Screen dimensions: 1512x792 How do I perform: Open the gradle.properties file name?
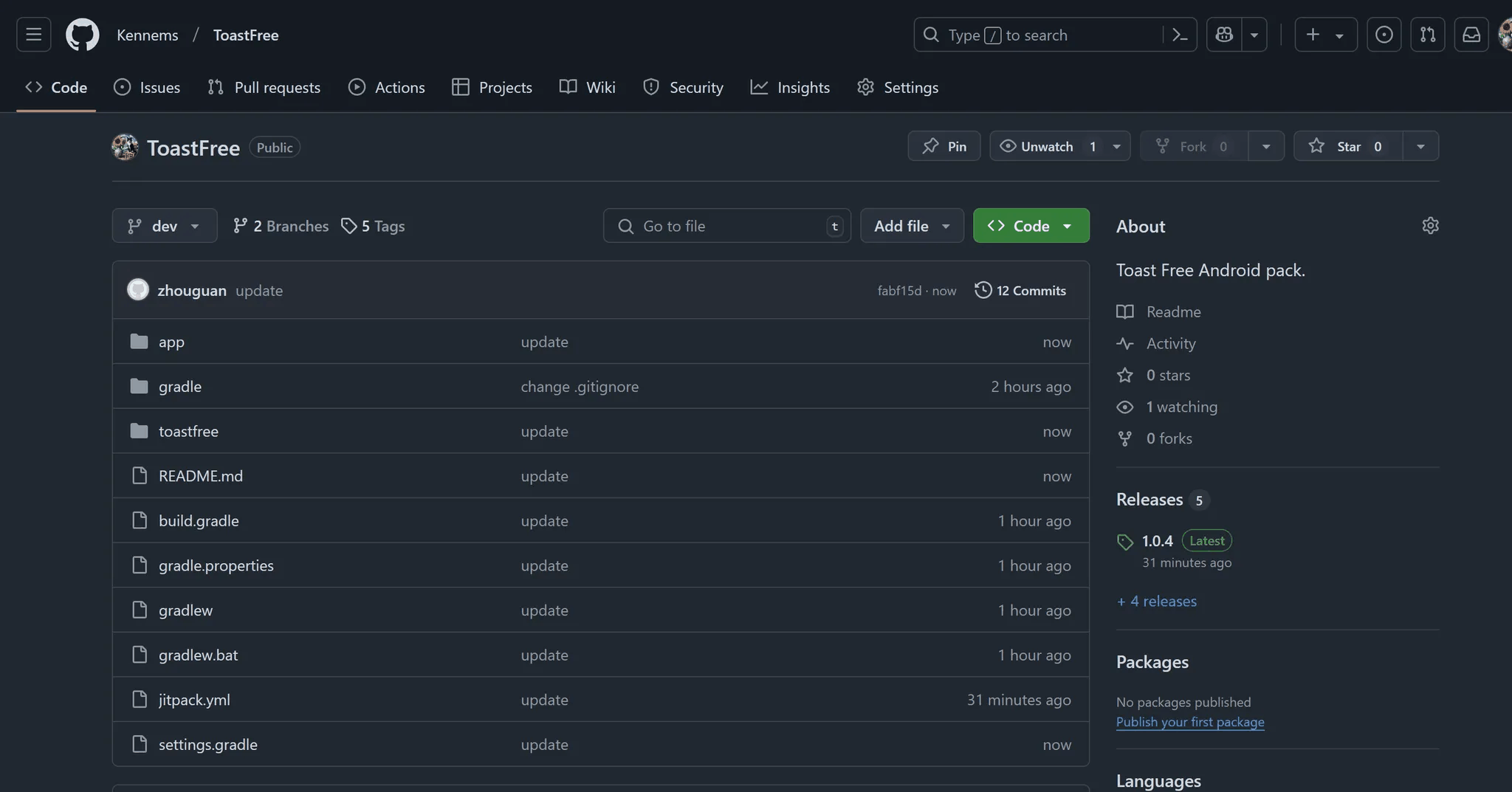(x=216, y=565)
